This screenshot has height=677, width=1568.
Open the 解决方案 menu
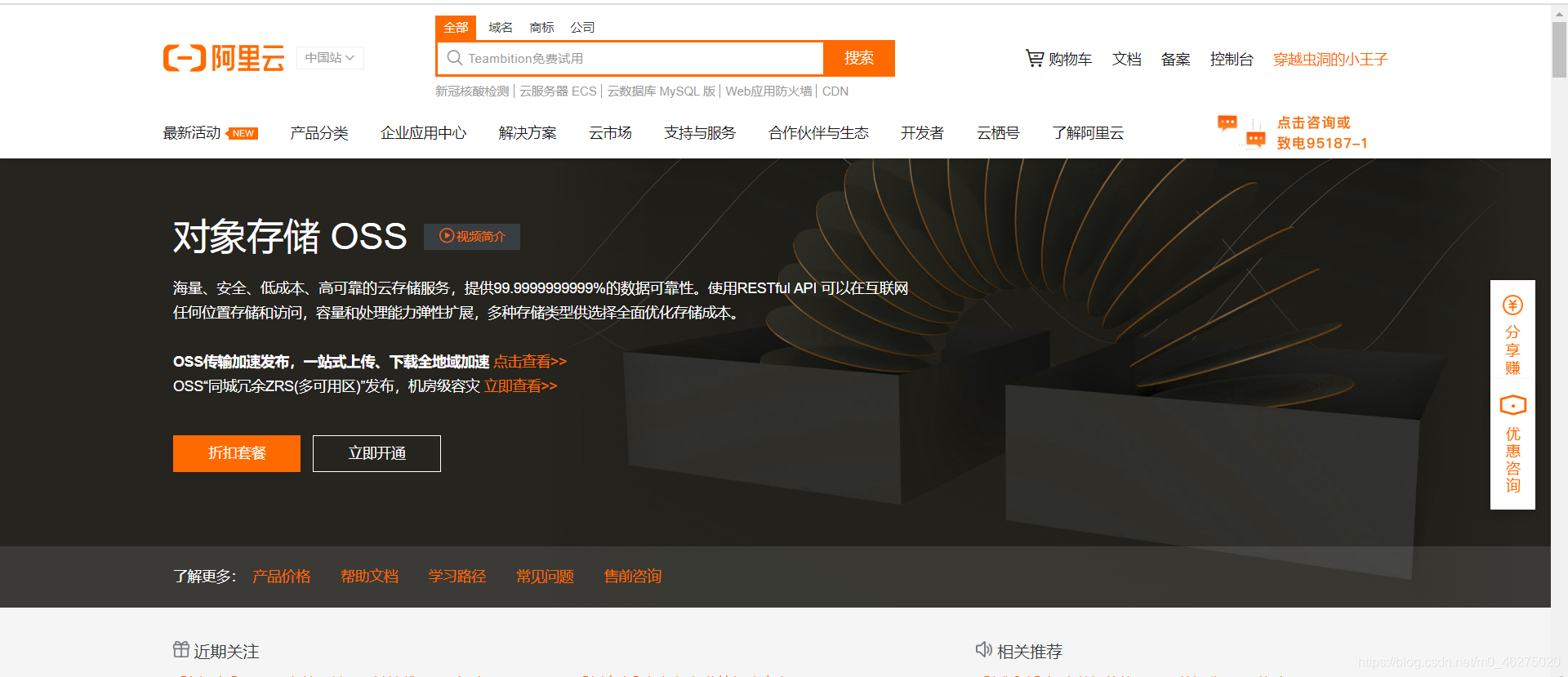click(528, 133)
